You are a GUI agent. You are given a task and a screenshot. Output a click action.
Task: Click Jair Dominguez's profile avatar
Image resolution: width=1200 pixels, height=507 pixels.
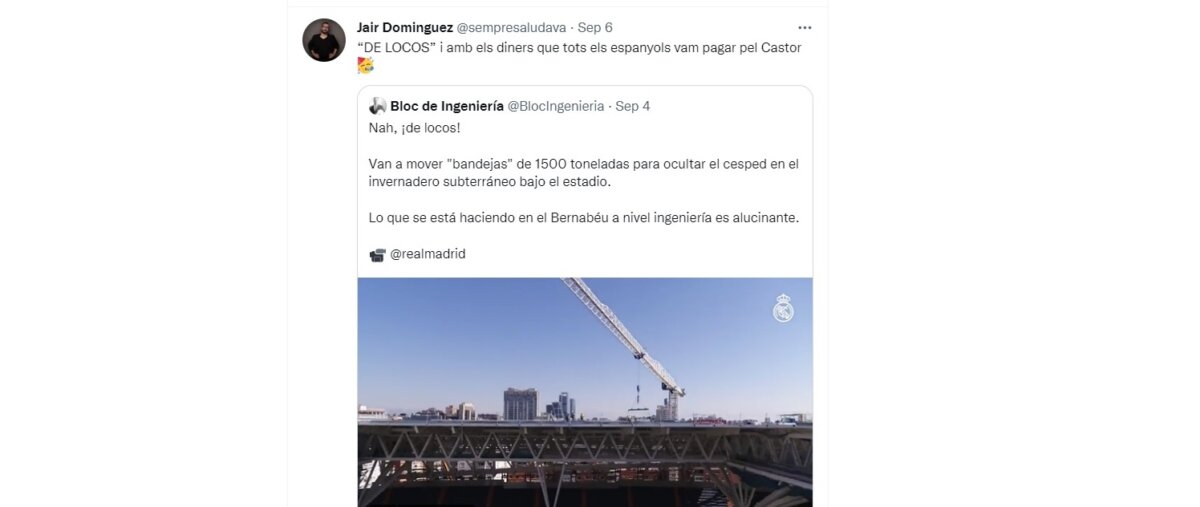[x=324, y=40]
